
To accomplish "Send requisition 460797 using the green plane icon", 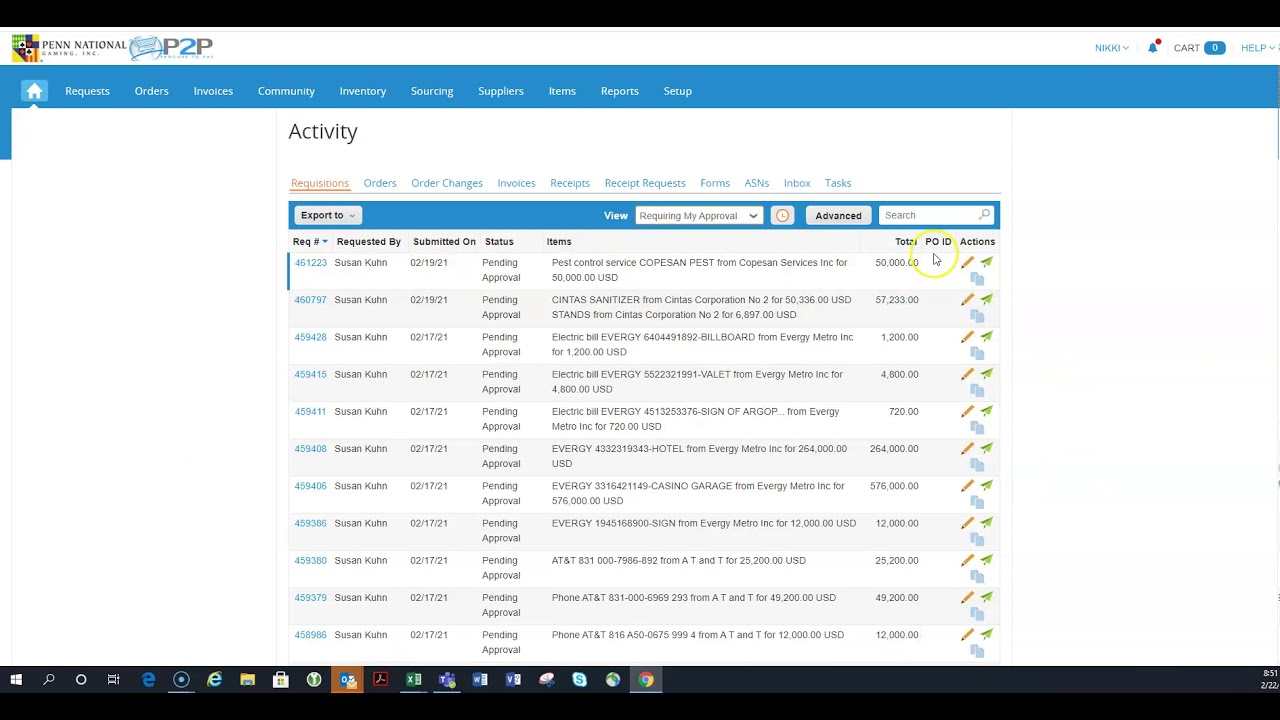I will pos(987,300).
